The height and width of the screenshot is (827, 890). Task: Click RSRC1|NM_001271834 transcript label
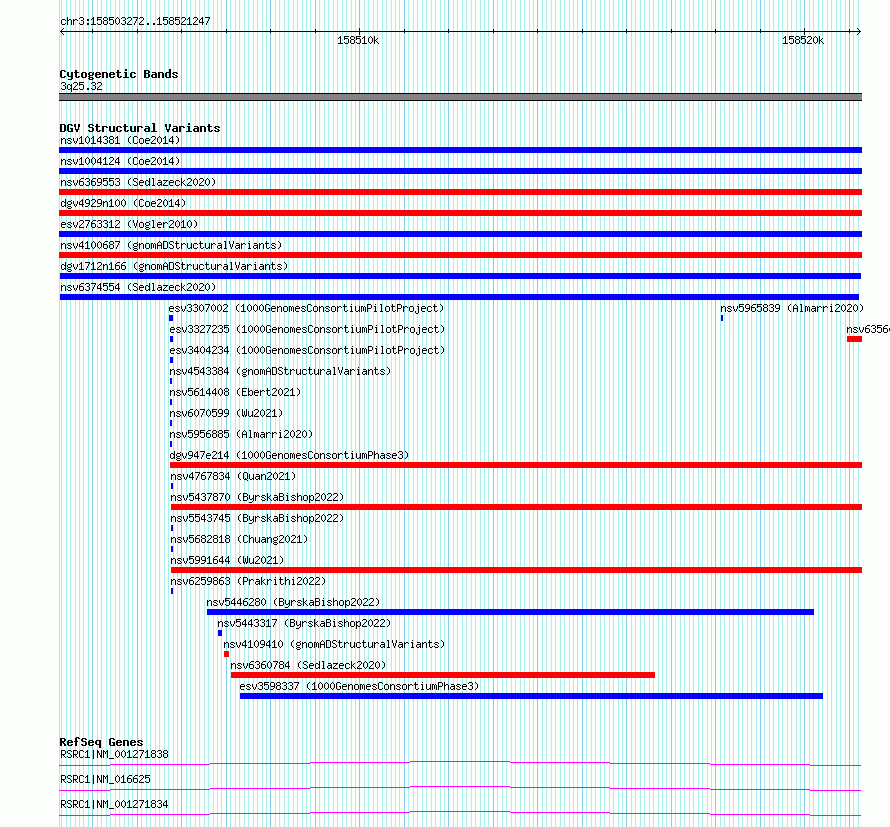tap(114, 804)
